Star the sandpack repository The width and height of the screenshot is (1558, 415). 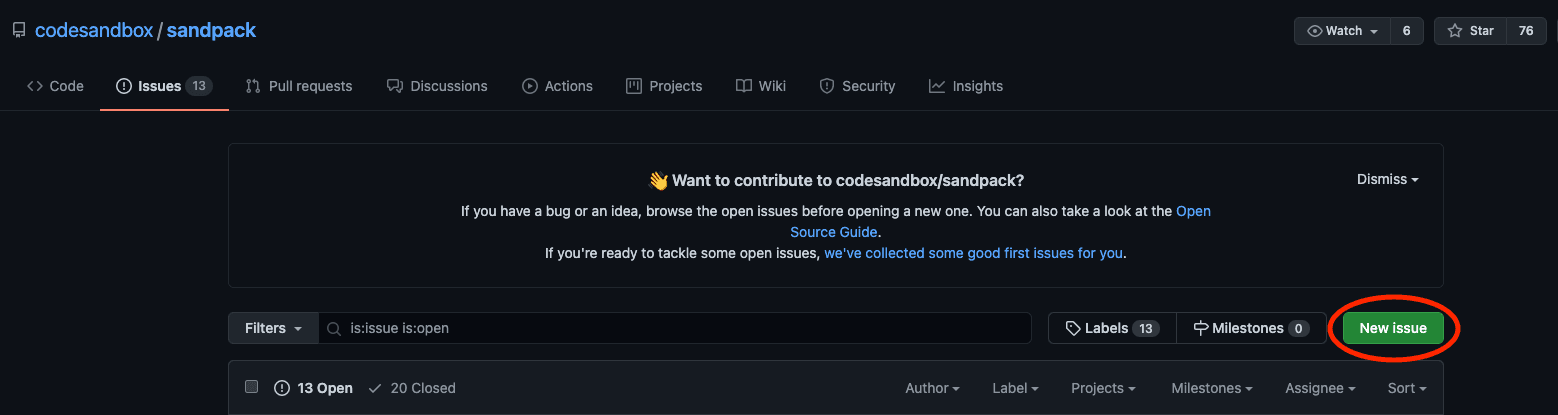[1470, 31]
